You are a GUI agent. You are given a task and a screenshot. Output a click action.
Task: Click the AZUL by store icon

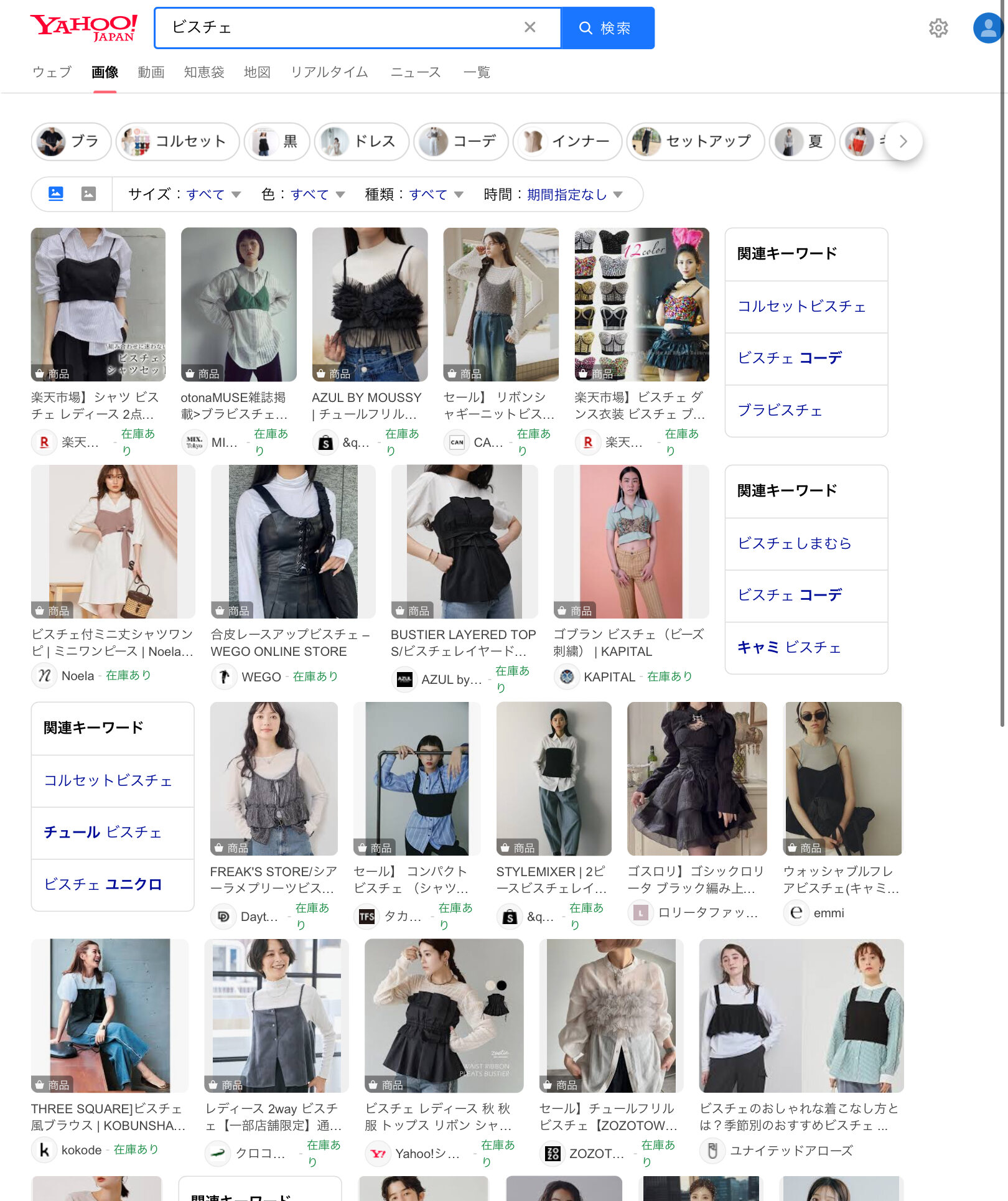[404, 679]
